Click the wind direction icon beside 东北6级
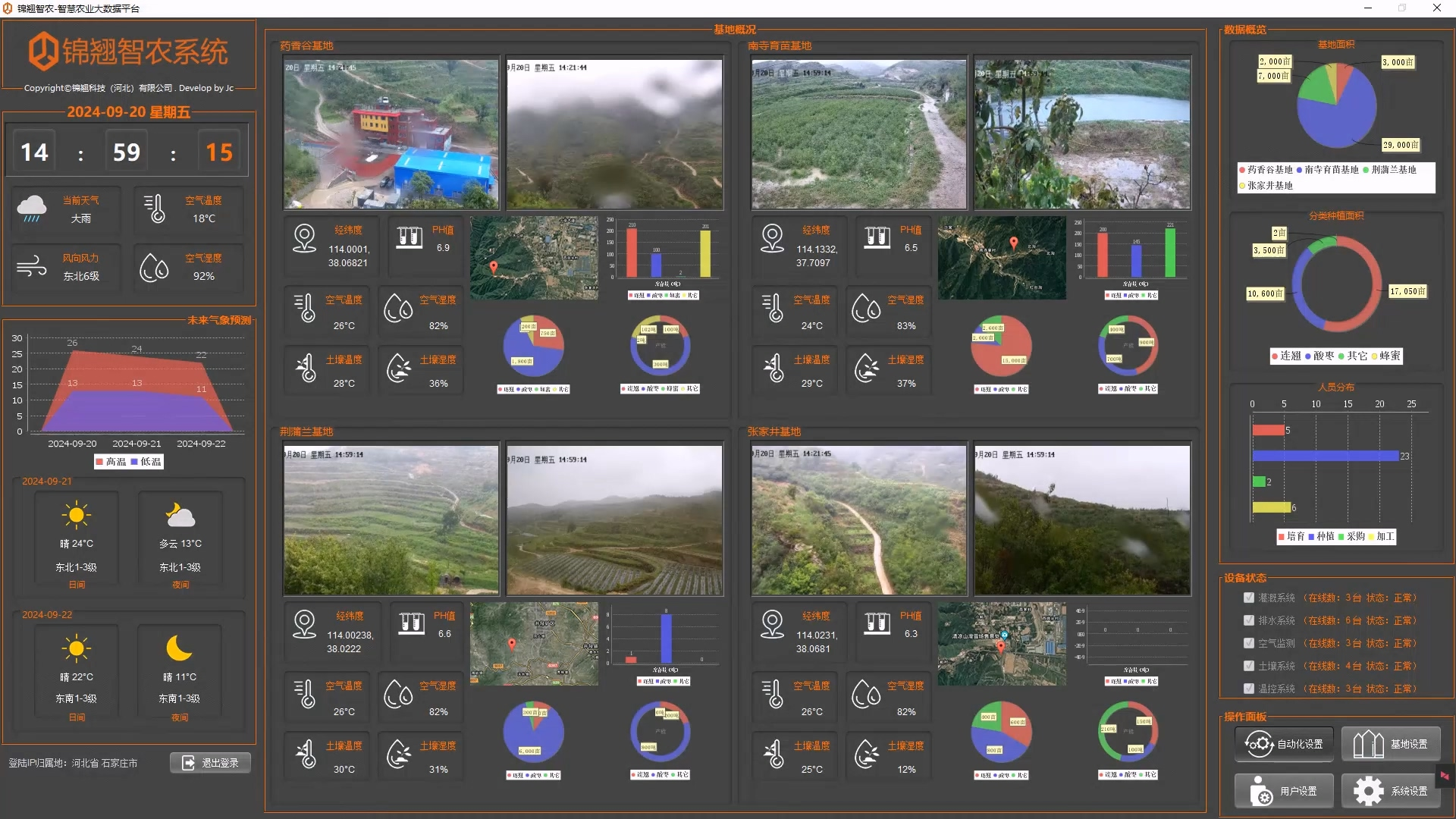The height and width of the screenshot is (819, 1456). pyautogui.click(x=32, y=267)
